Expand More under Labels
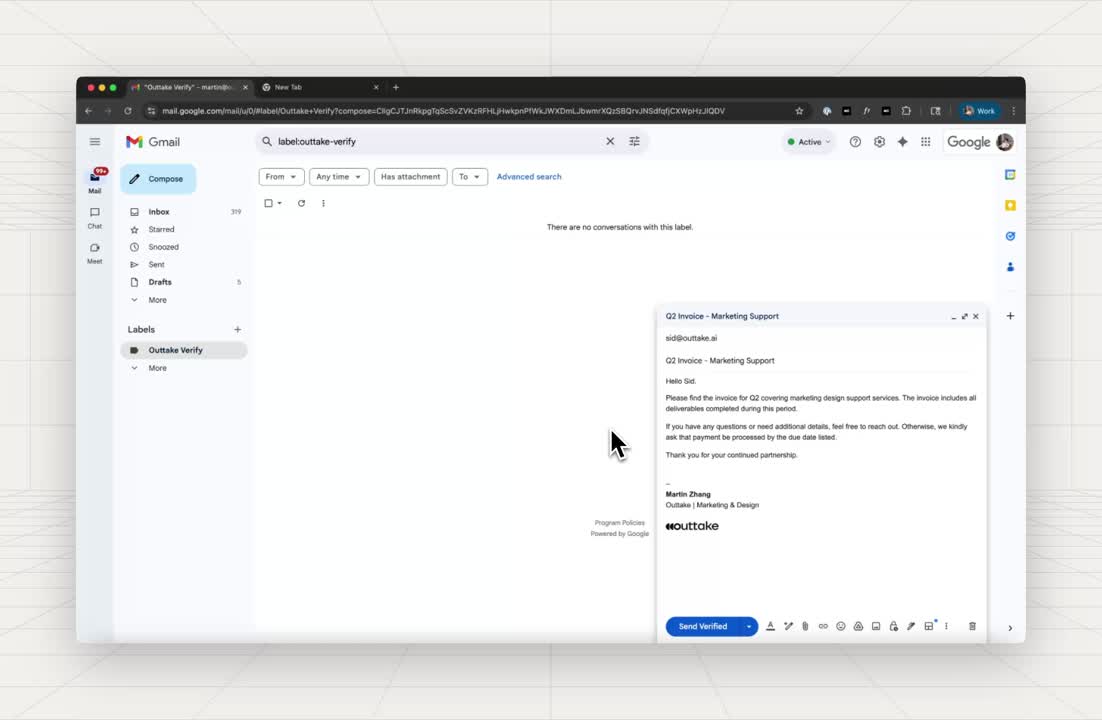 click(x=157, y=368)
